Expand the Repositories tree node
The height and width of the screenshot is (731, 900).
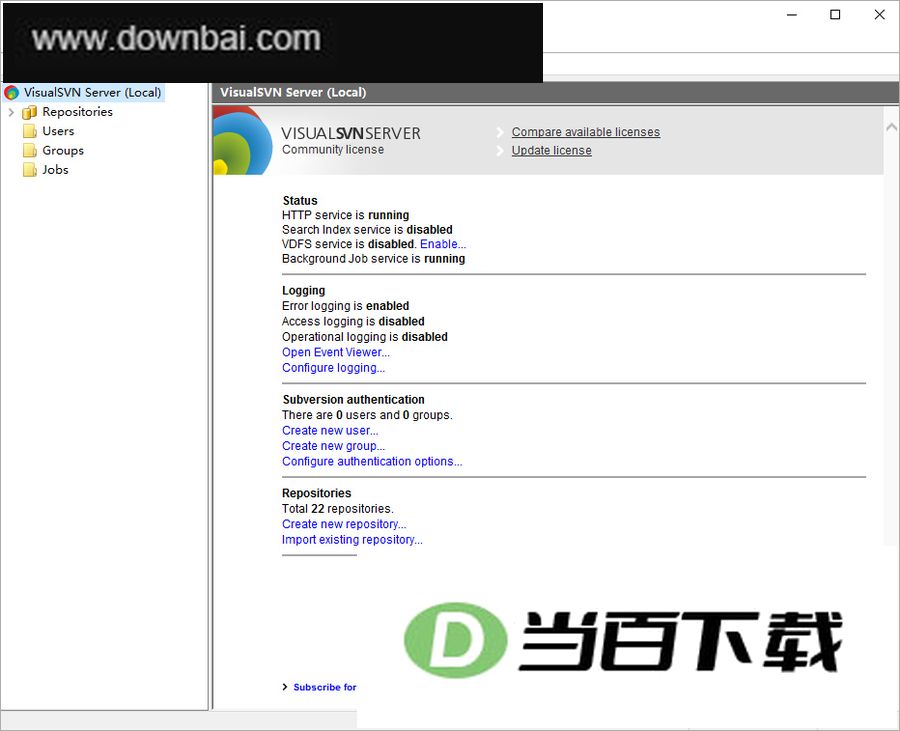tap(11, 112)
